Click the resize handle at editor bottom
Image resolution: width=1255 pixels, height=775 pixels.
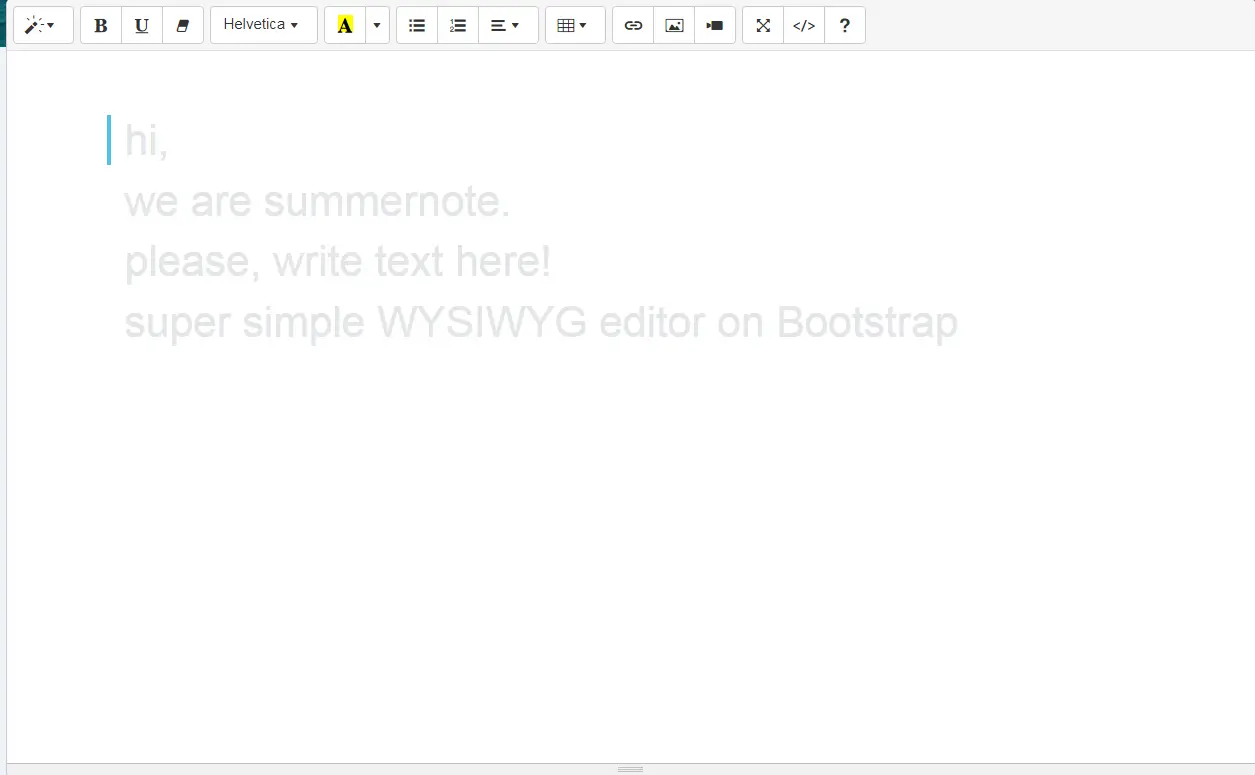pyautogui.click(x=630, y=769)
